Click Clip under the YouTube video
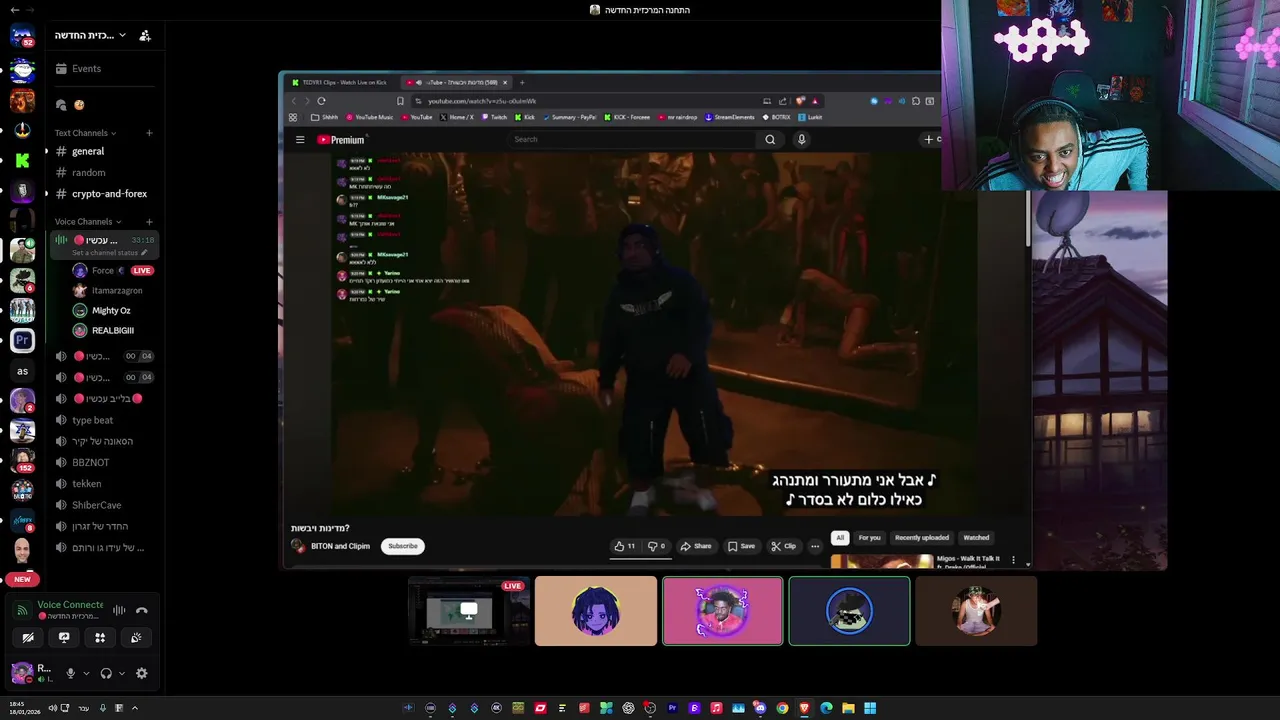 [x=784, y=546]
